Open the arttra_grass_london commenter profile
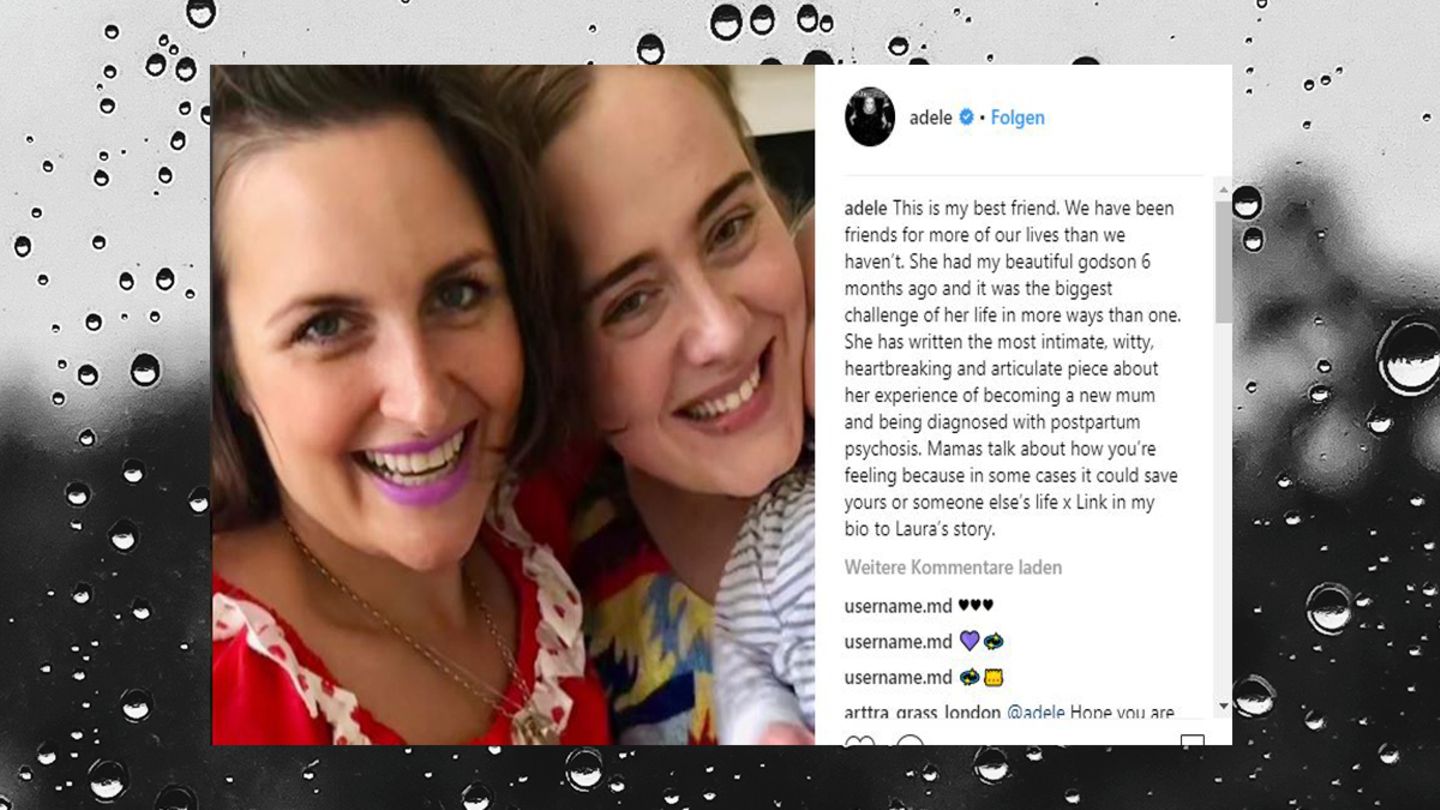Image resolution: width=1440 pixels, height=810 pixels. (x=922, y=713)
